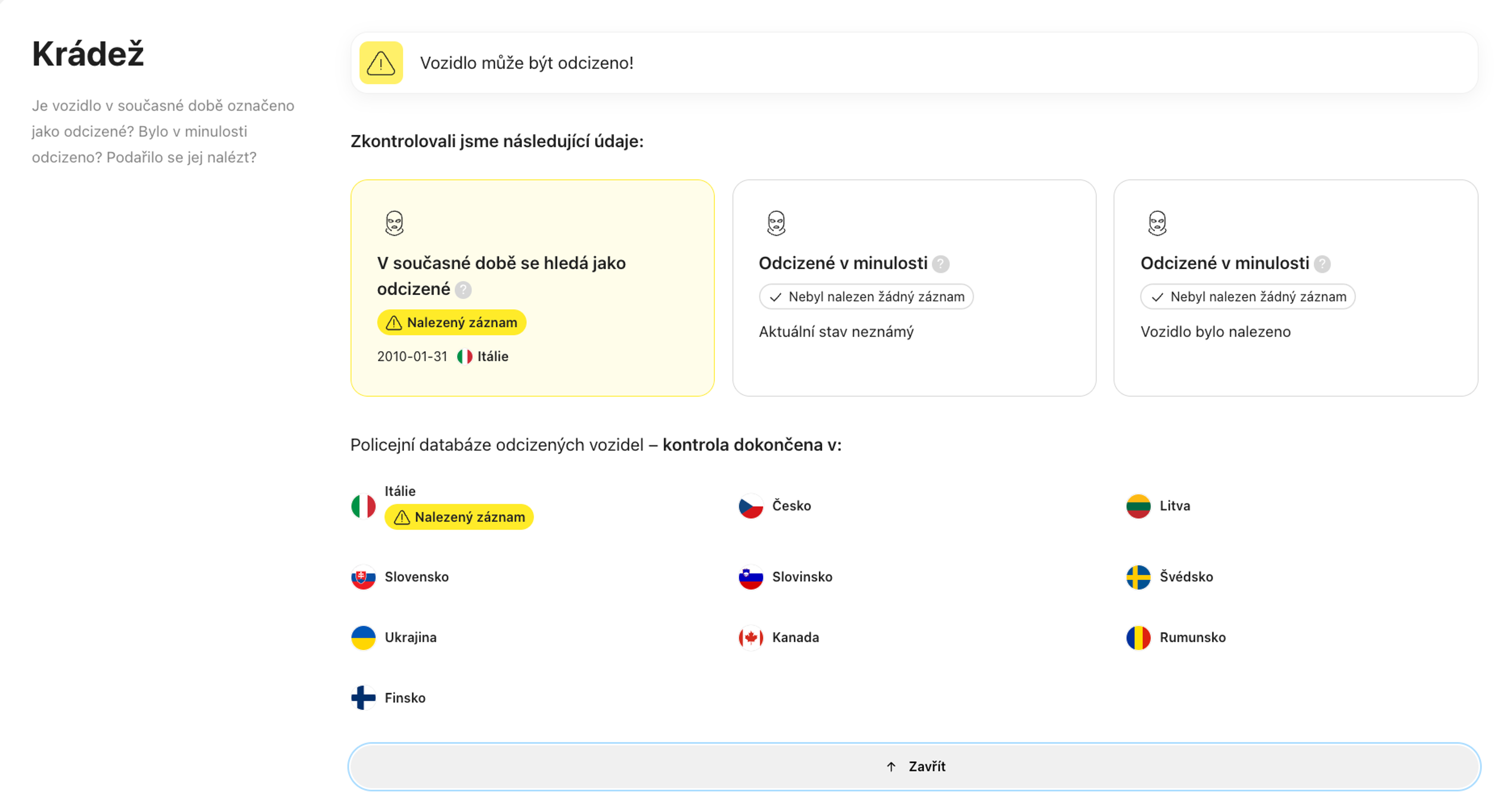Click the Kanada flag icon

click(x=751, y=637)
